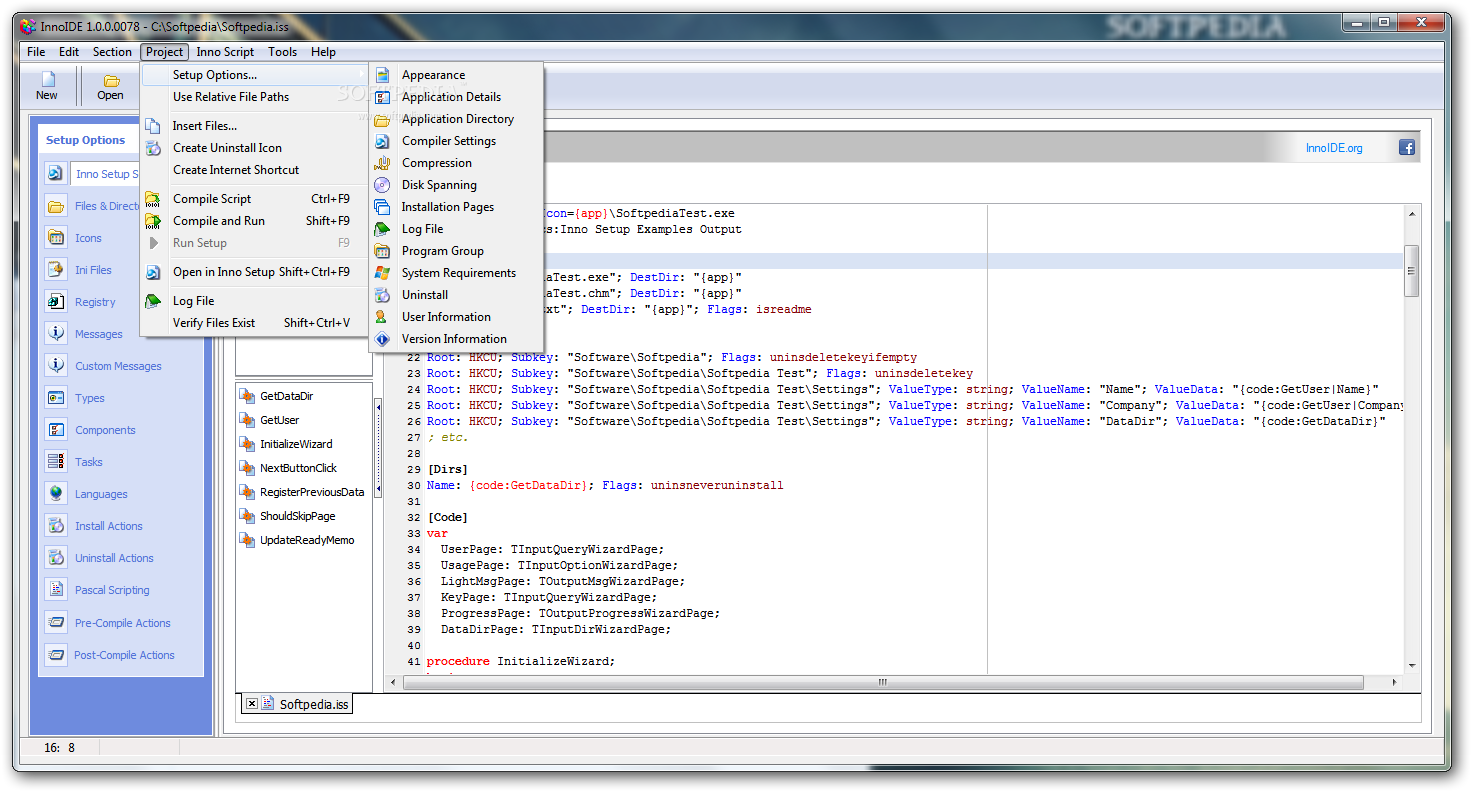Click the Version Information icon

[382, 339]
